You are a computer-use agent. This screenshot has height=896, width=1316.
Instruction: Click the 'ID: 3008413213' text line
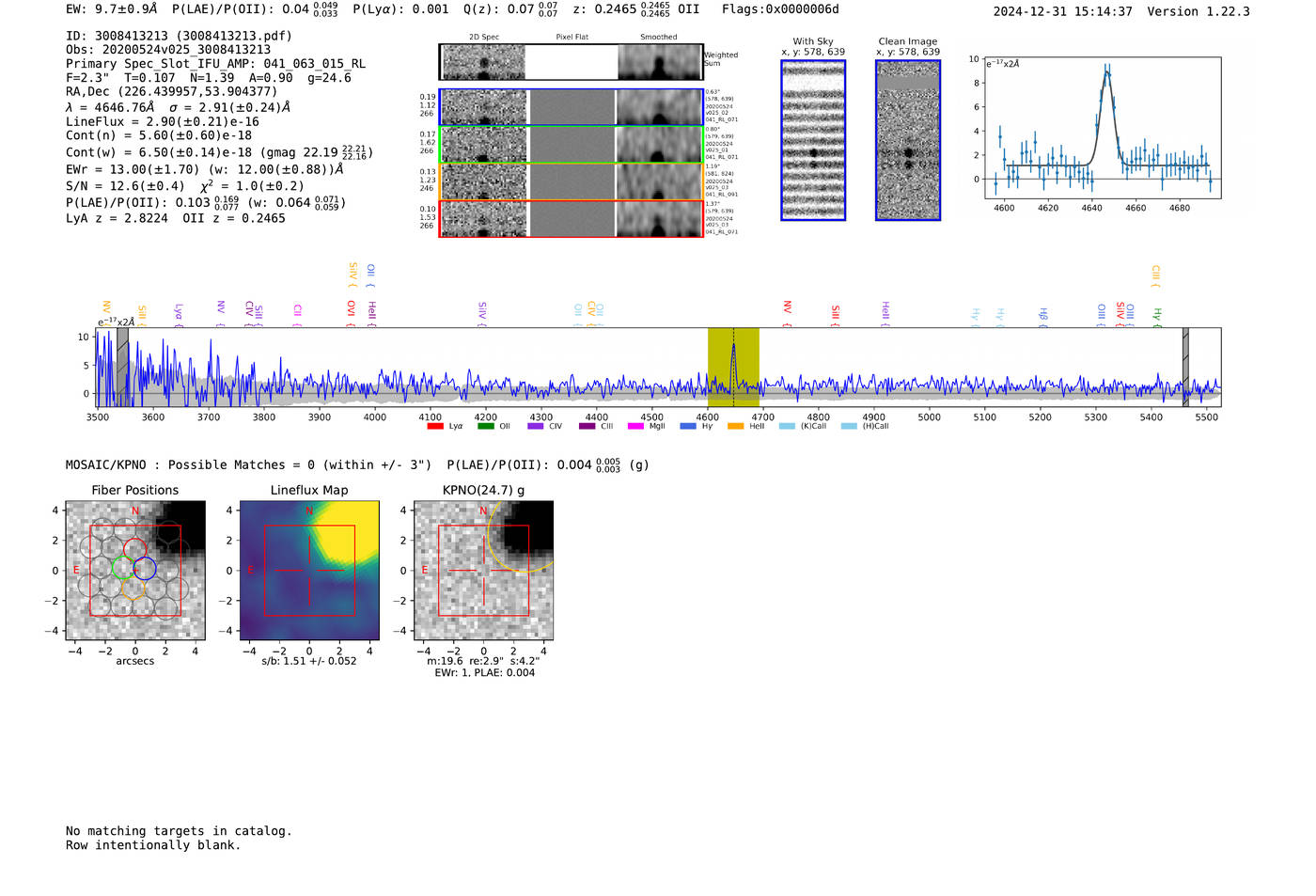[x=179, y=36]
